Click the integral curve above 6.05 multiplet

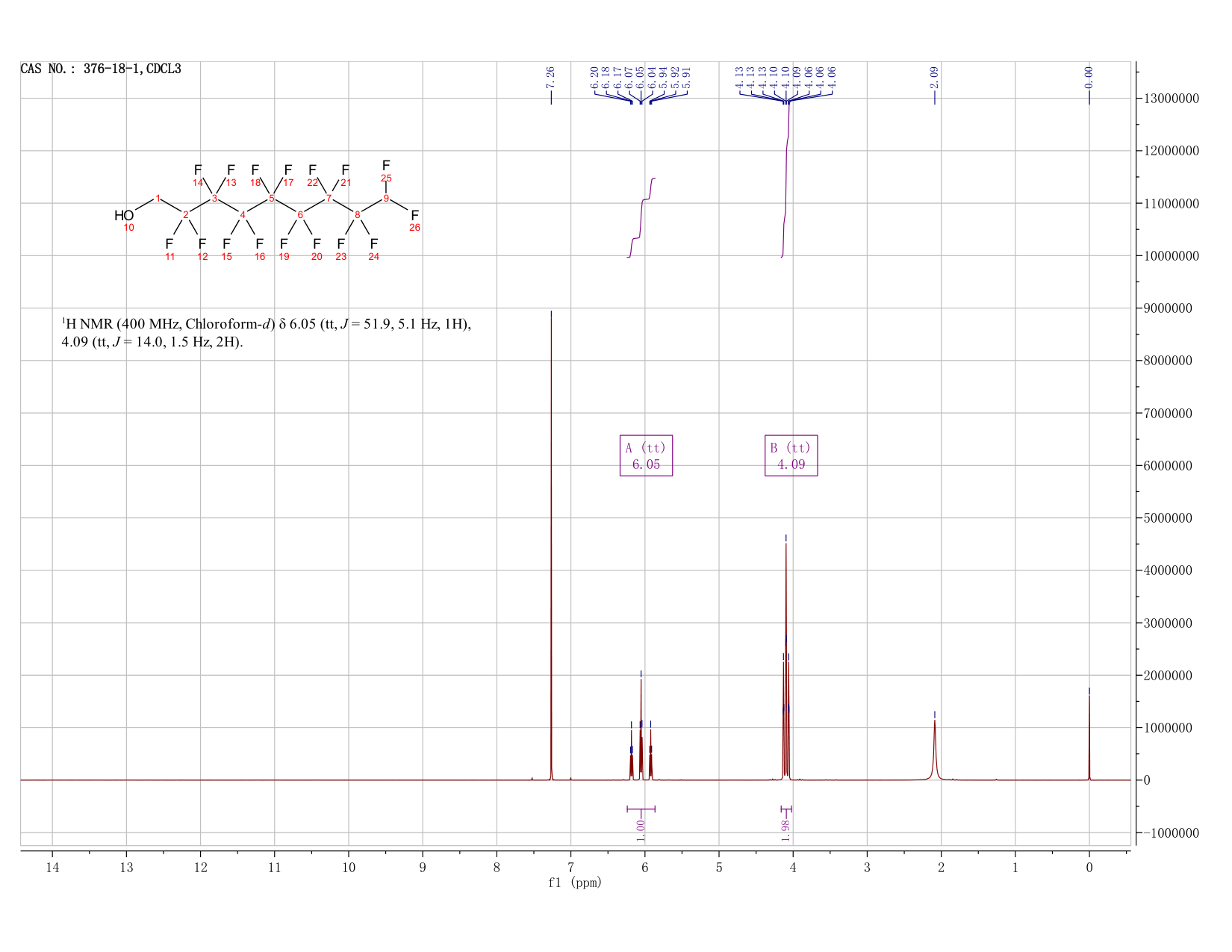tap(641, 217)
